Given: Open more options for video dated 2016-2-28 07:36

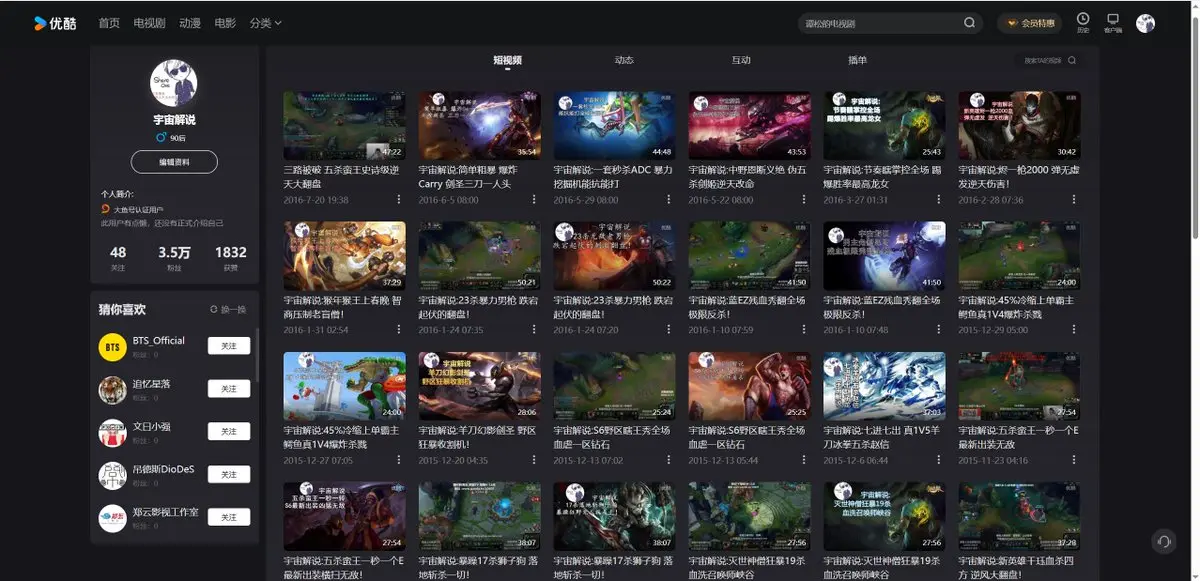Looking at the screenshot, I should (1073, 199).
